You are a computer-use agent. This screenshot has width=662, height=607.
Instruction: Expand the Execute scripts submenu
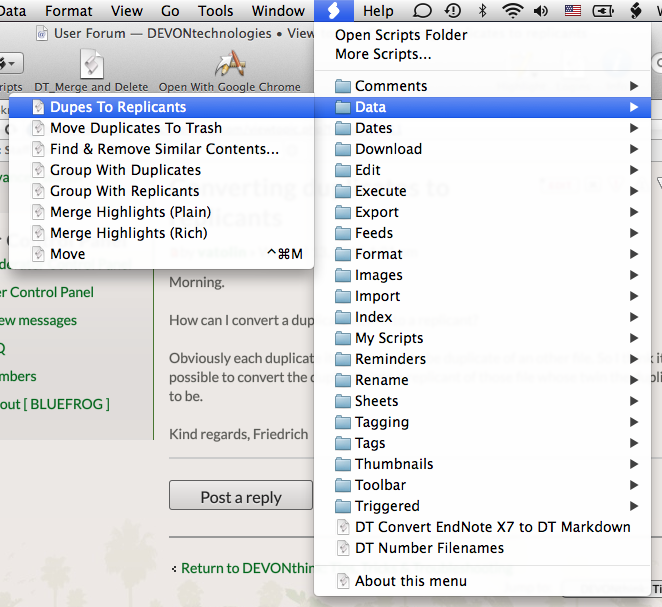coord(483,191)
